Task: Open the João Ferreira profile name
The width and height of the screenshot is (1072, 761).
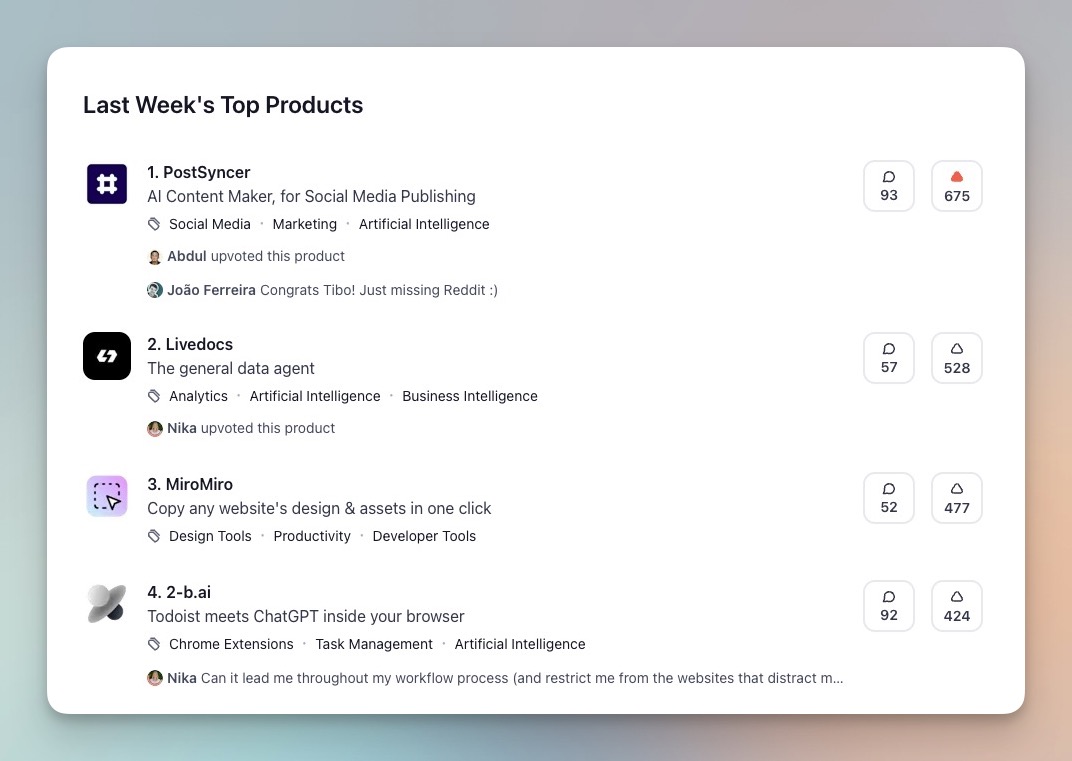Action: coord(211,290)
